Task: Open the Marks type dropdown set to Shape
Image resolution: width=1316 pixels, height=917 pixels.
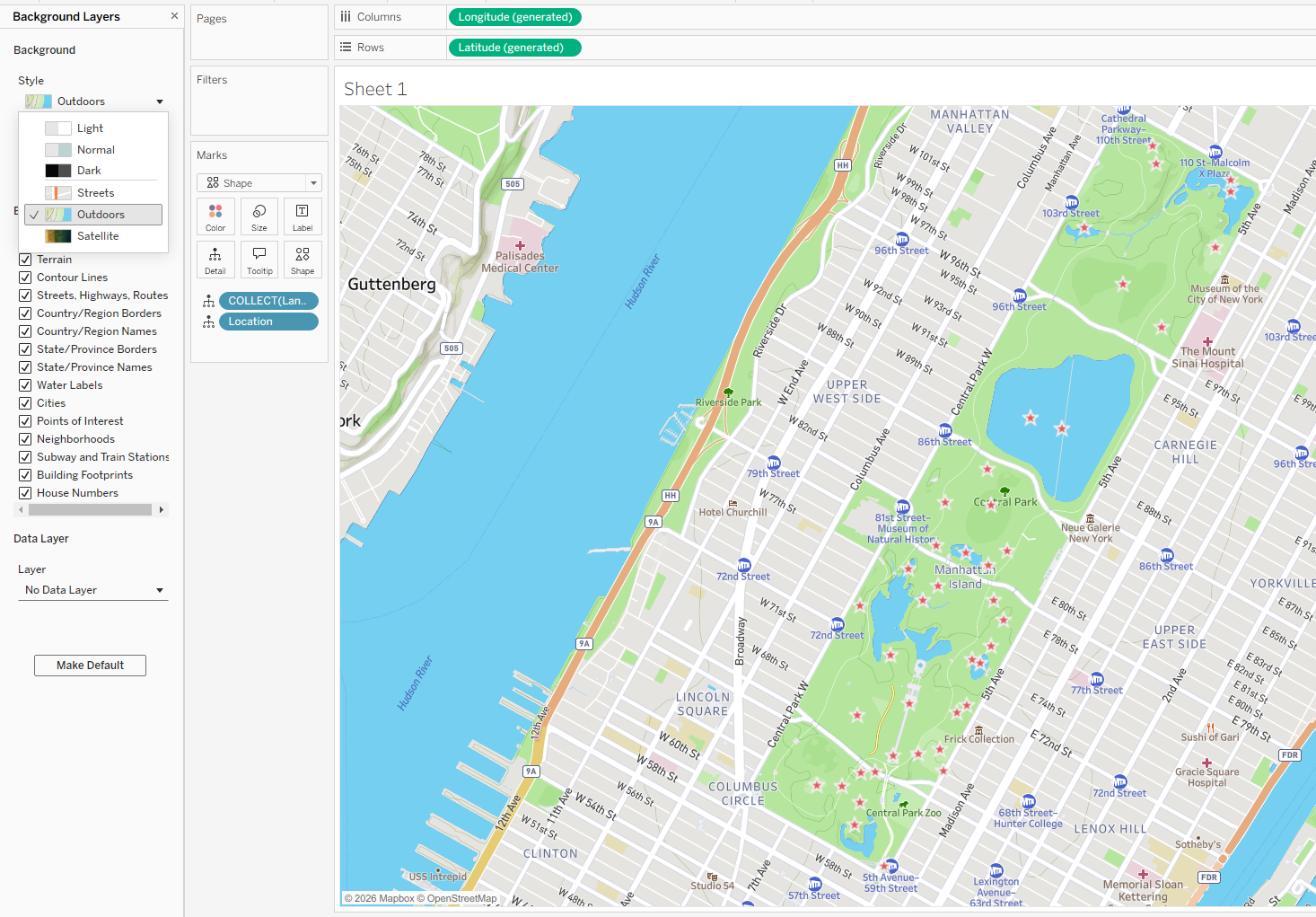Action: click(259, 183)
